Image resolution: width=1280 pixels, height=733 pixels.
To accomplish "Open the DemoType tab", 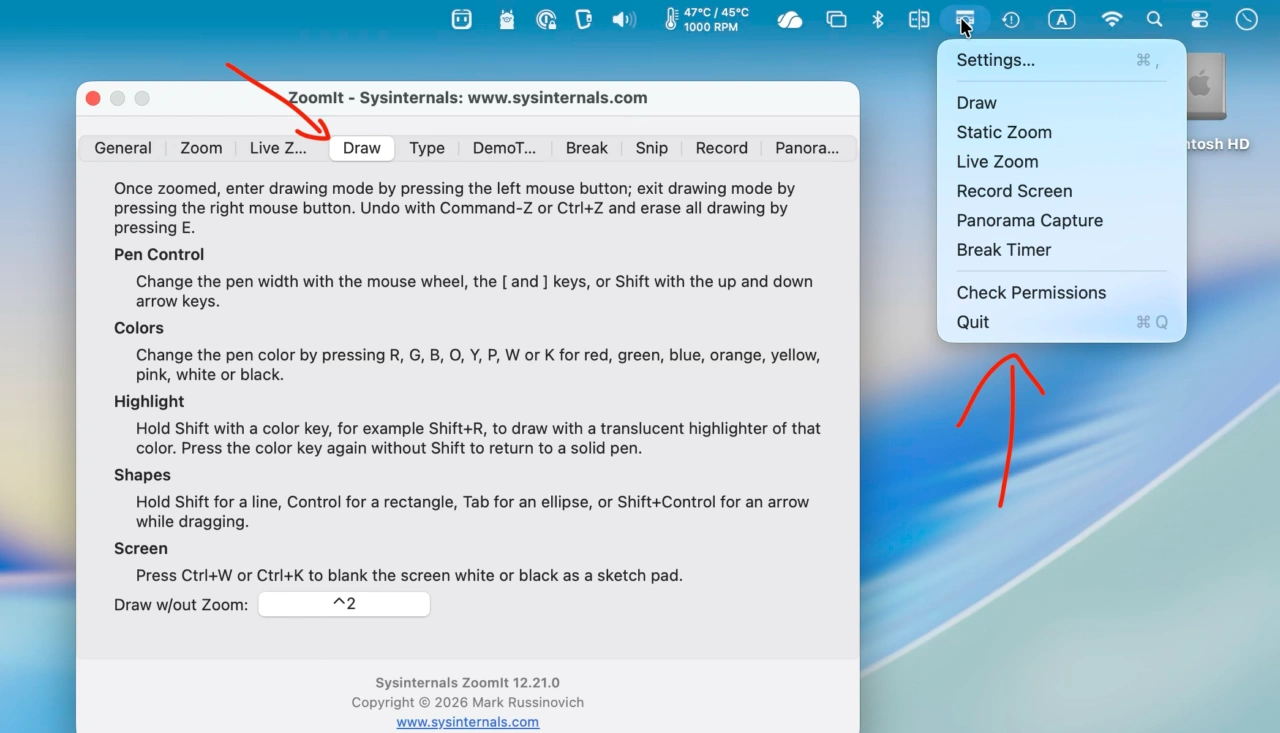I will (504, 148).
